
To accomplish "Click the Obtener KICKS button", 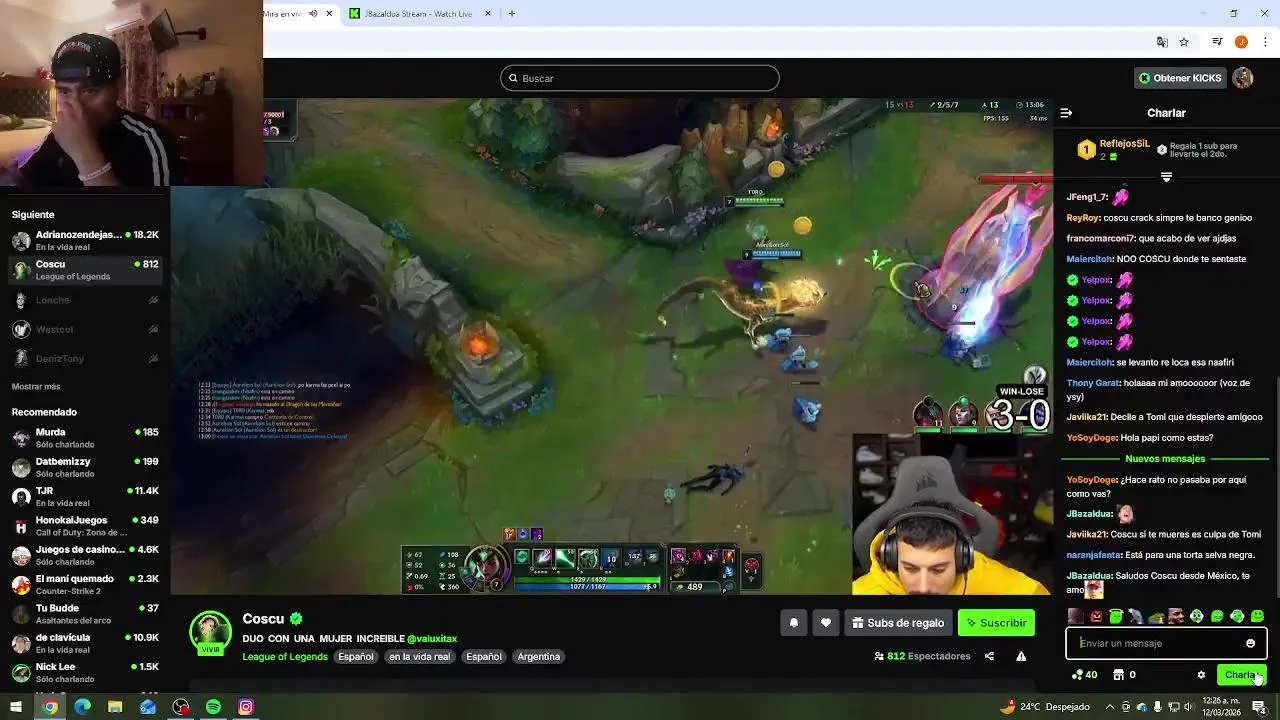I will pos(1180,78).
